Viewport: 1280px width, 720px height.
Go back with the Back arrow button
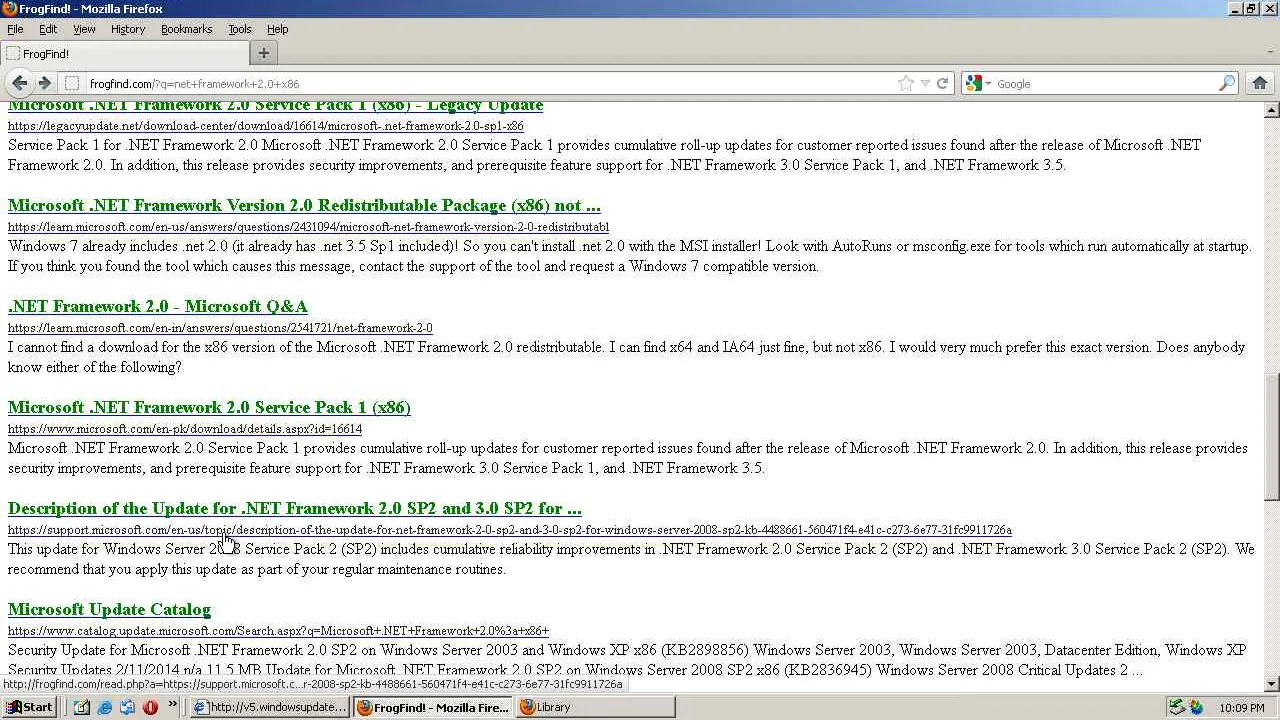point(19,83)
